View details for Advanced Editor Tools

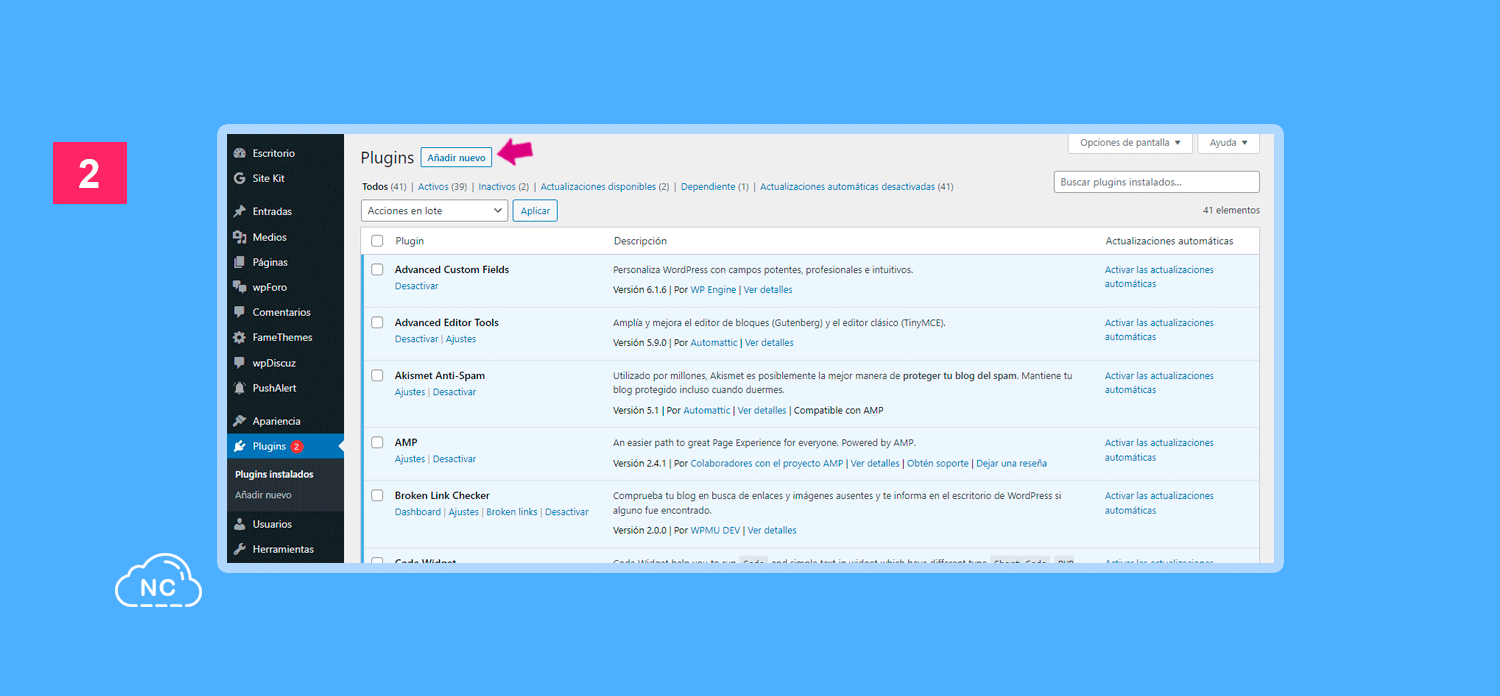pyautogui.click(x=769, y=343)
